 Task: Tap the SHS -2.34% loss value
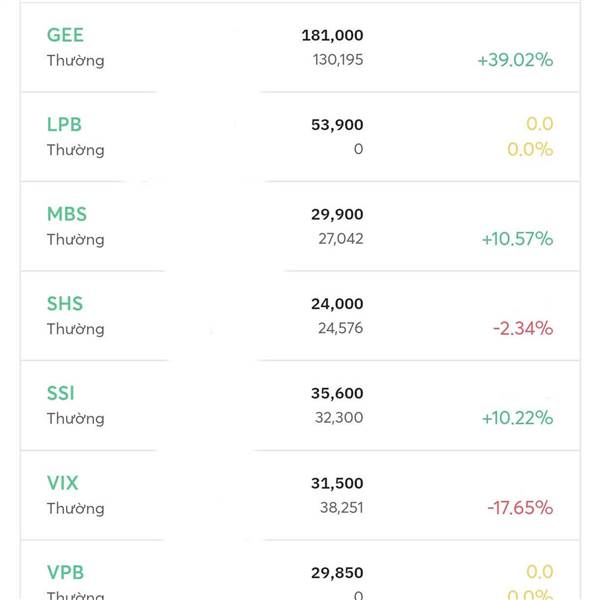pos(522,329)
